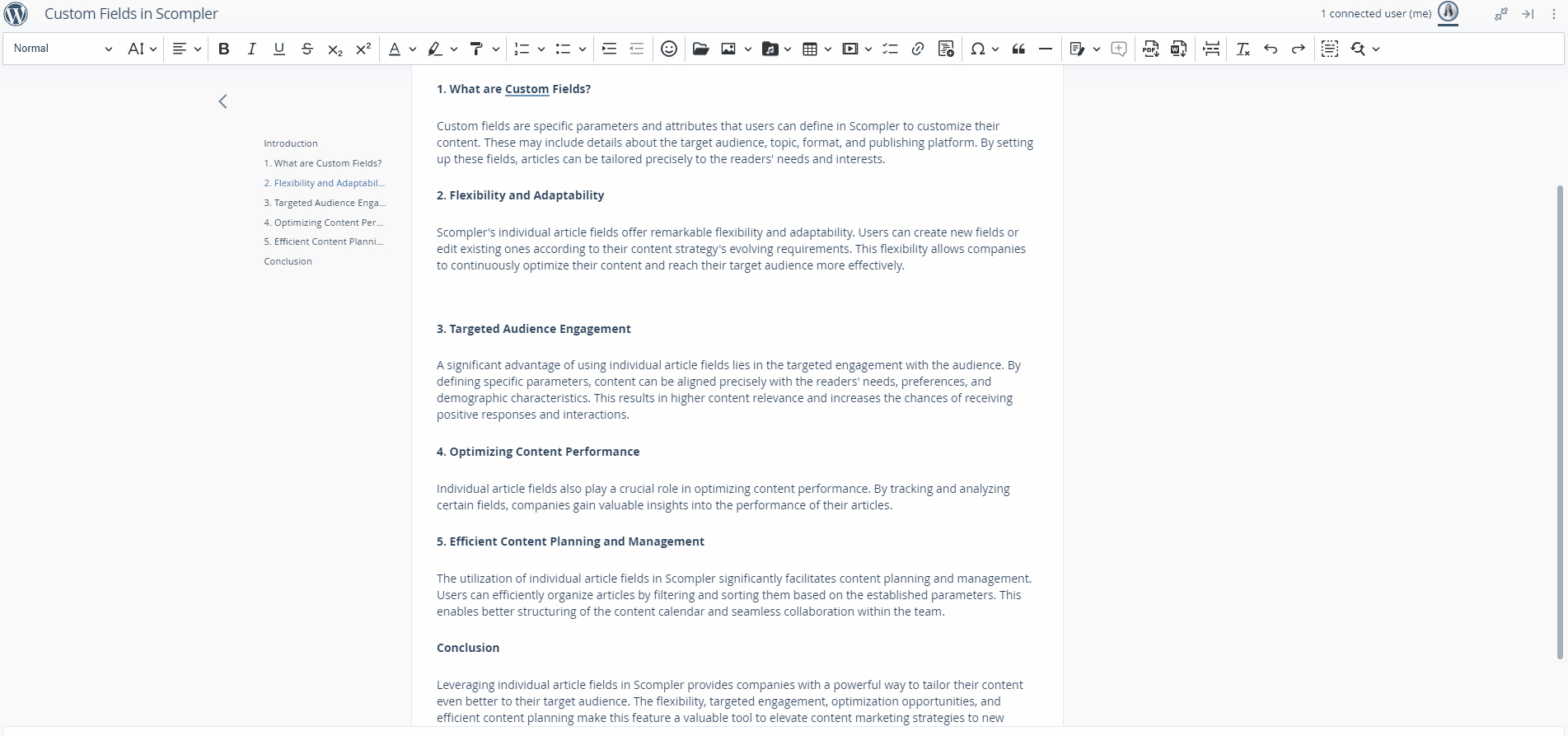Collapse the outline with the back chevron

(x=222, y=101)
